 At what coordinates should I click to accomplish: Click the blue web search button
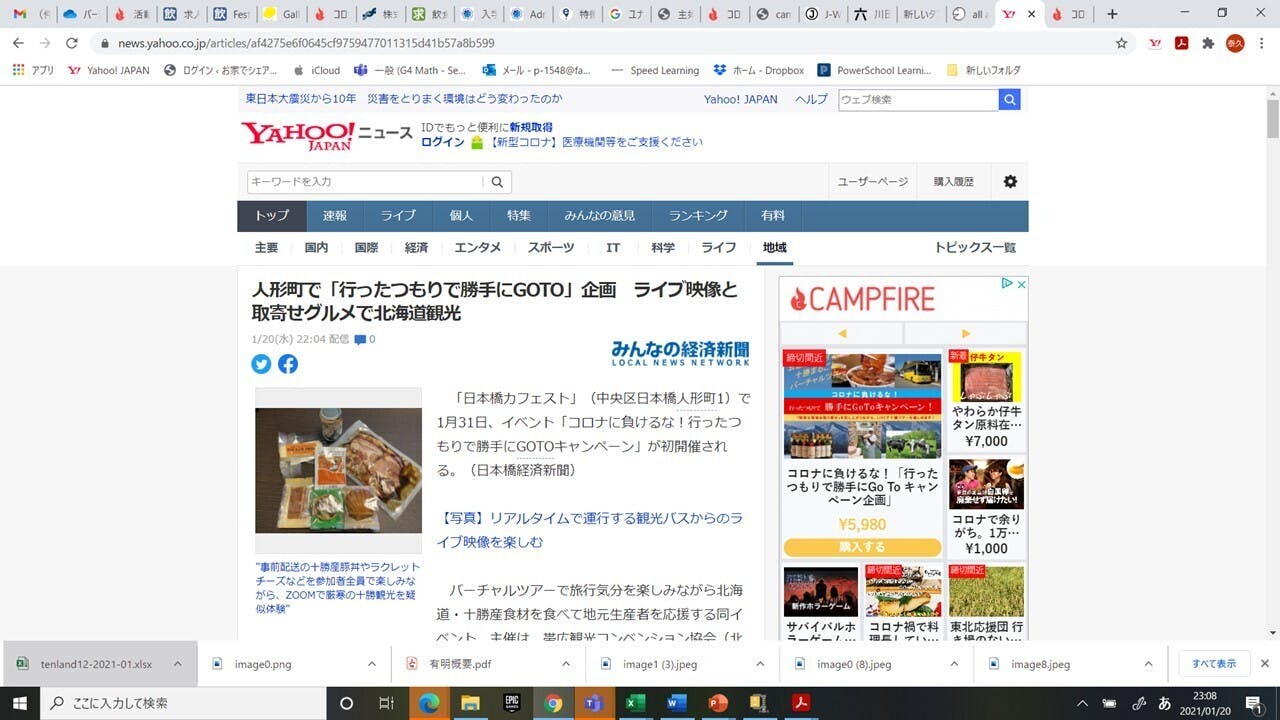pos(1010,99)
